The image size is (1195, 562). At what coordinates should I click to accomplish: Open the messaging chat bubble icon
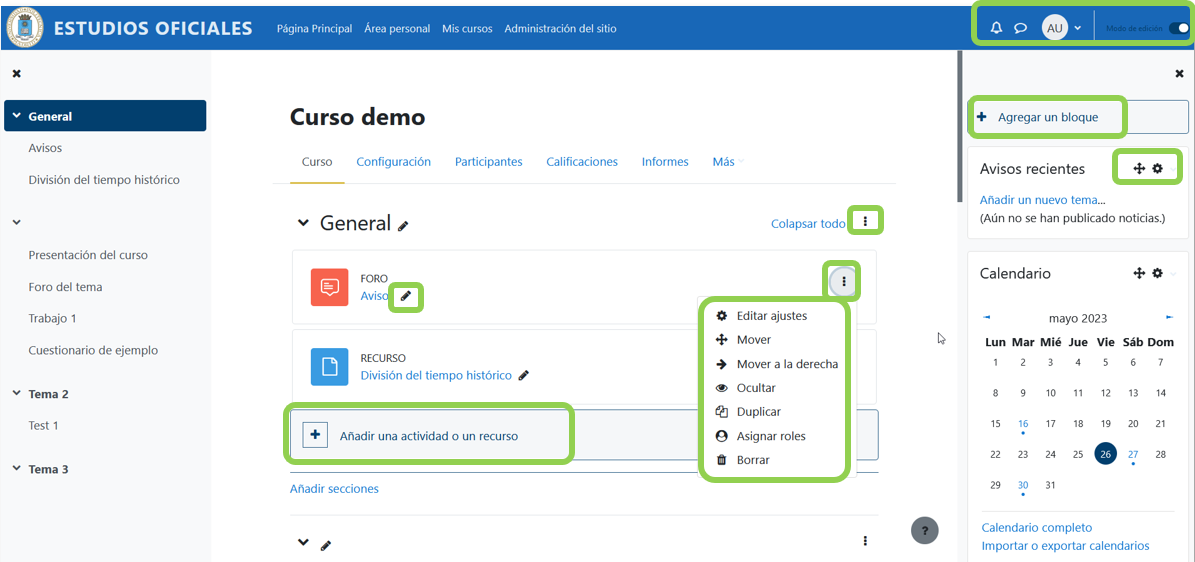tap(1020, 28)
